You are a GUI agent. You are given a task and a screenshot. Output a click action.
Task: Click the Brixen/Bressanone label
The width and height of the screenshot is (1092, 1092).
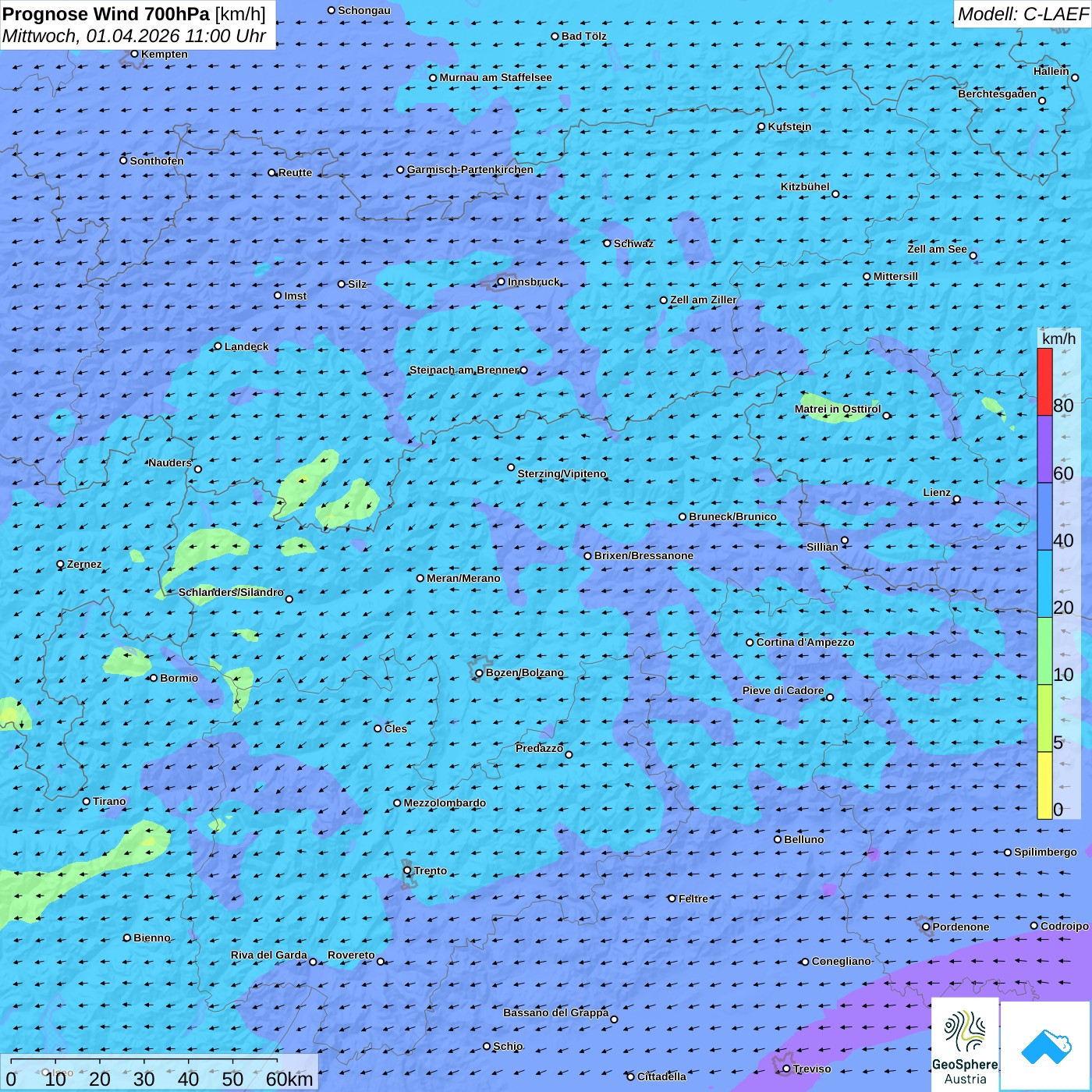click(643, 555)
